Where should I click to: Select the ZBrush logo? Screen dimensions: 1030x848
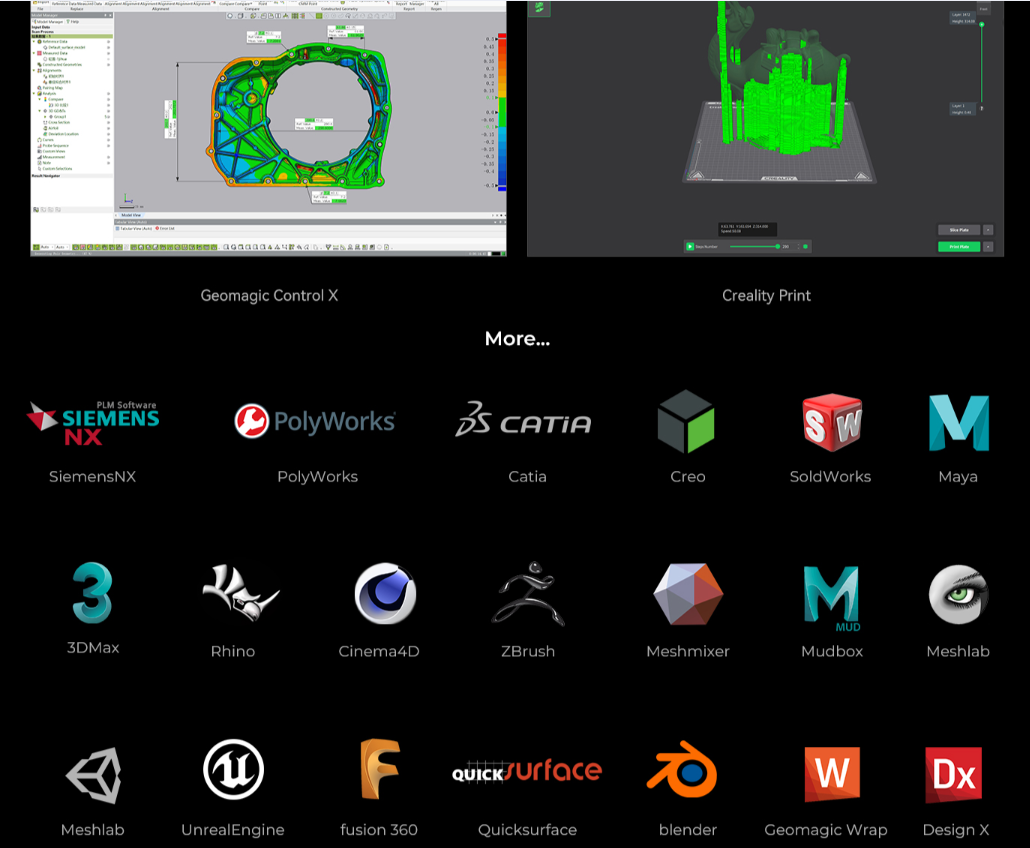pos(528,594)
